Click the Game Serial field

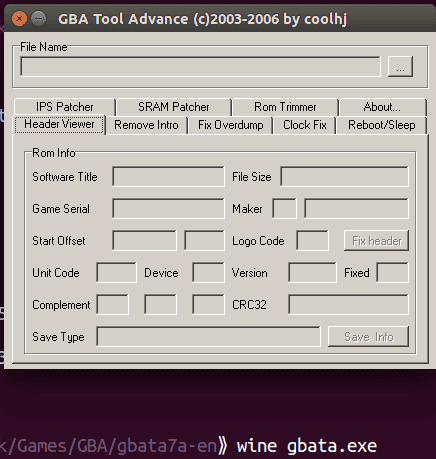[x=168, y=209]
